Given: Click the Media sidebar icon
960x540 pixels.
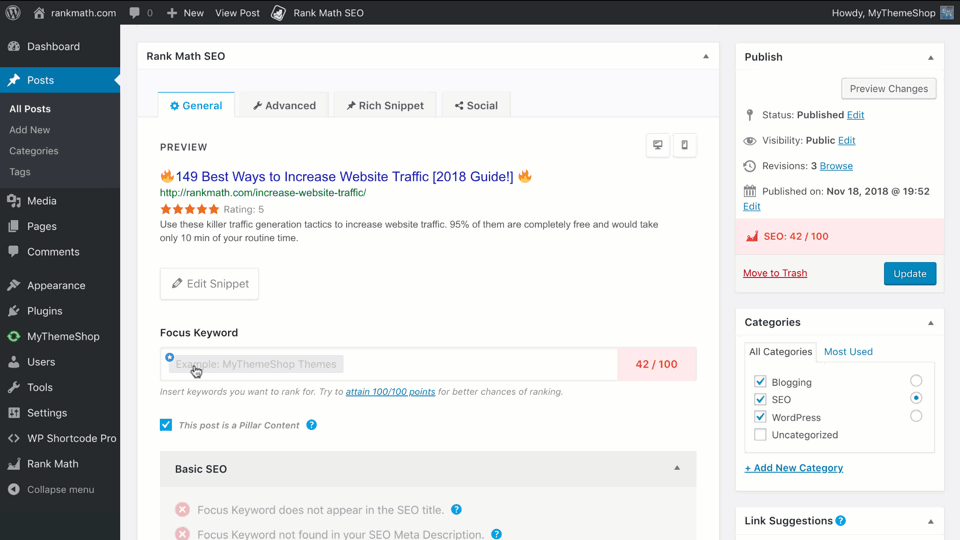Looking at the screenshot, I should coord(13,200).
